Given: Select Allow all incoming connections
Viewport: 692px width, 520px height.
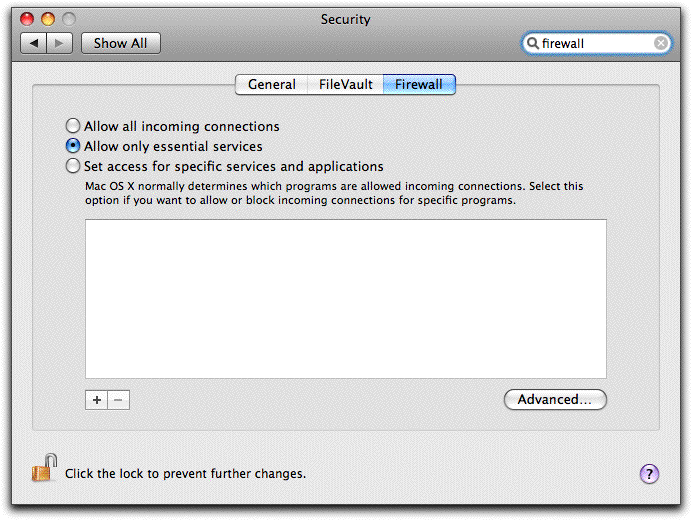Looking at the screenshot, I should tap(73, 127).
